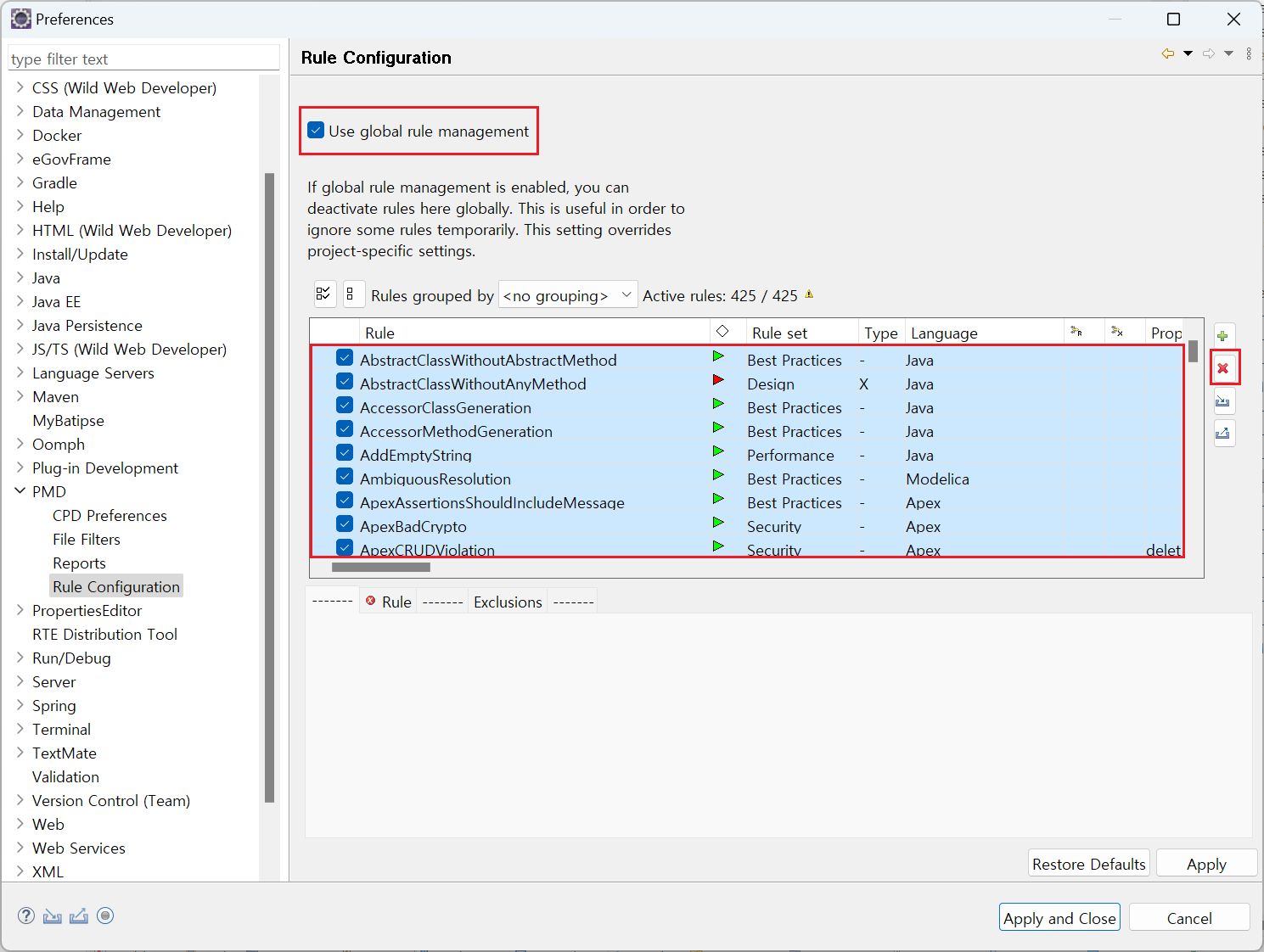The image size is (1264, 952).
Task: Click the green plus add rule icon
Action: [x=1223, y=336]
